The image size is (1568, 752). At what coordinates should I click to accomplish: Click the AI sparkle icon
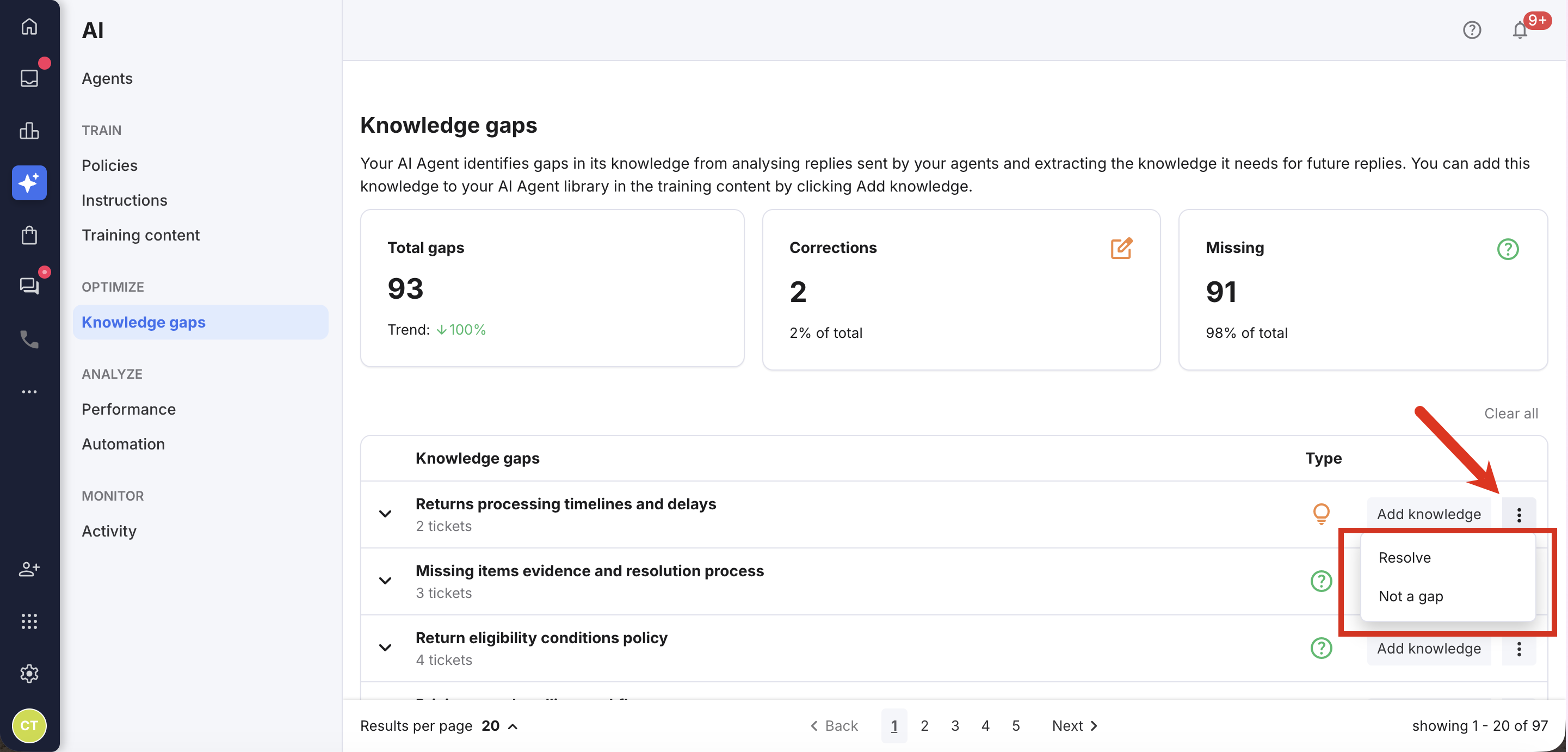pyautogui.click(x=29, y=183)
